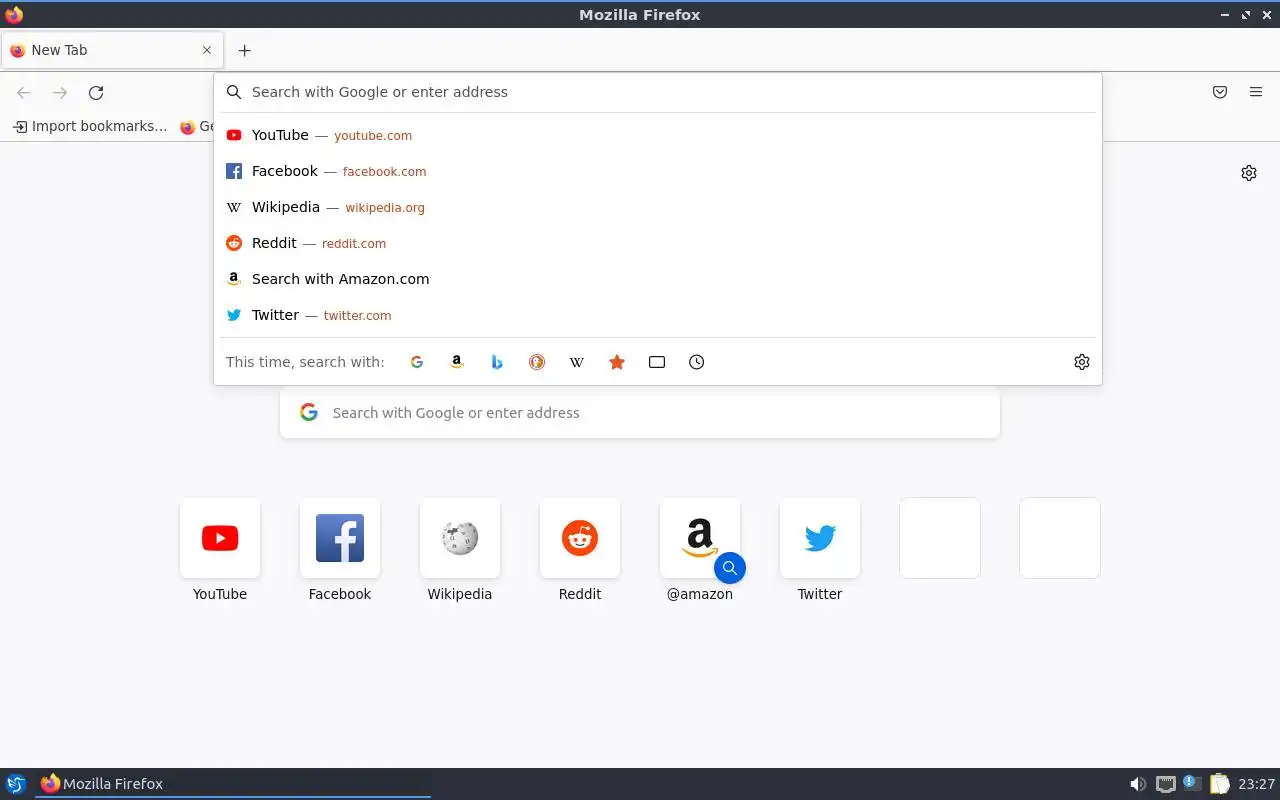Open the Twitter top site tile
This screenshot has height=800, width=1280.
820,538
